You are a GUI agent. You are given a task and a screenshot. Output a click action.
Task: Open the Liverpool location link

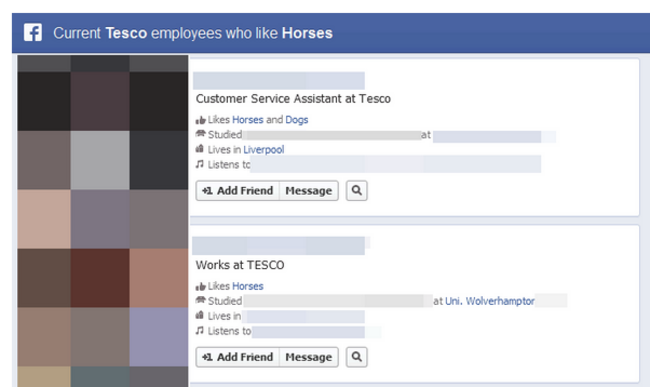click(x=264, y=150)
